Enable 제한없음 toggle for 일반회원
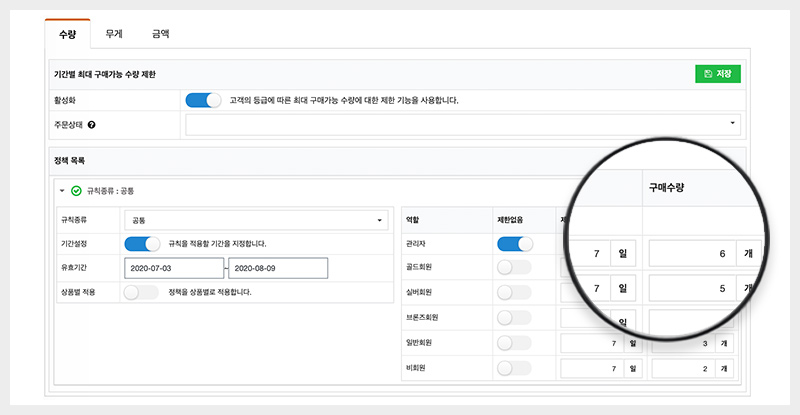 [514, 342]
